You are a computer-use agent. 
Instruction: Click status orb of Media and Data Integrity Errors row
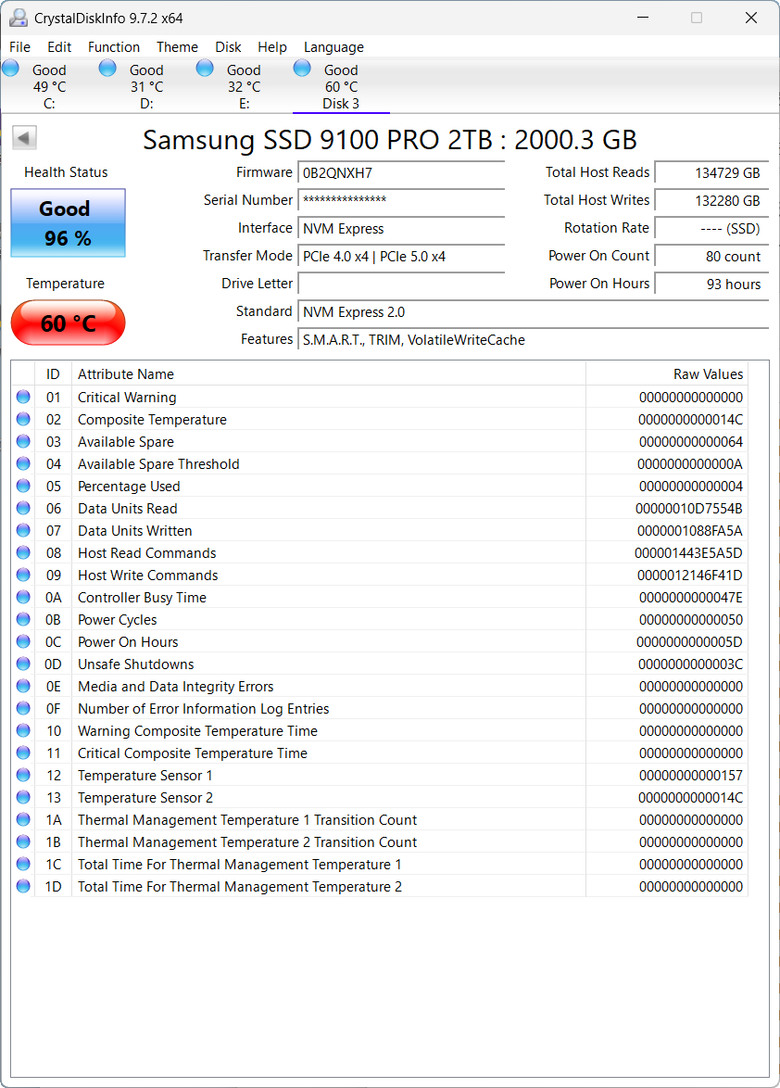24,686
